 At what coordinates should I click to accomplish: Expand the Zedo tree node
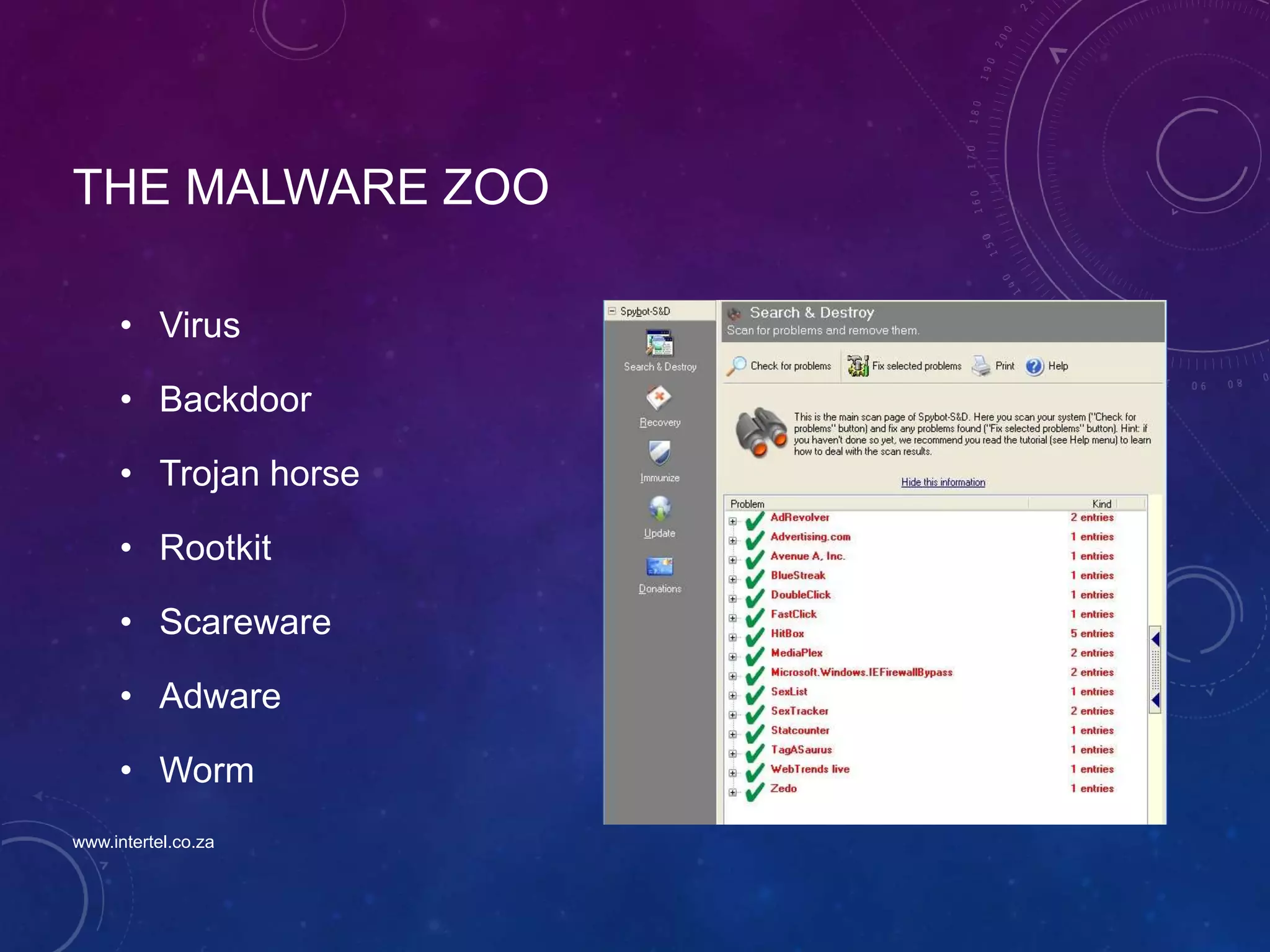tap(732, 792)
